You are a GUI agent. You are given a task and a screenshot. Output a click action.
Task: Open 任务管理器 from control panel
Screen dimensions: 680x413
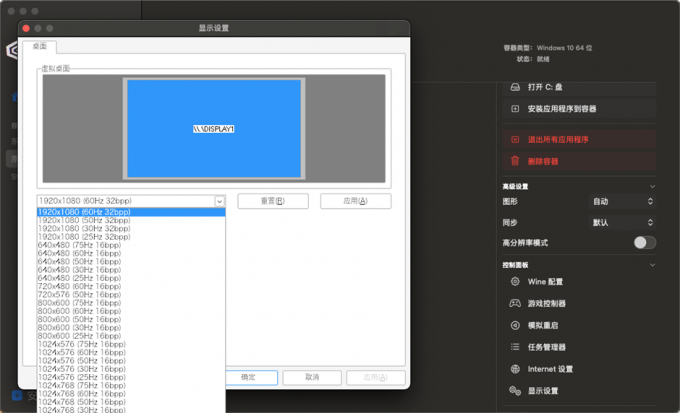(546, 347)
